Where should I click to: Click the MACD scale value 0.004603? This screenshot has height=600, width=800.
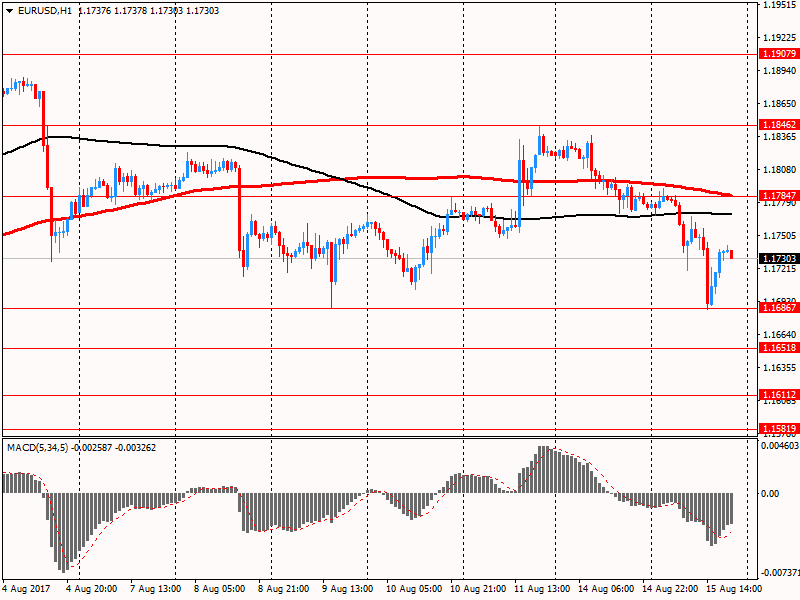pyautogui.click(x=781, y=446)
